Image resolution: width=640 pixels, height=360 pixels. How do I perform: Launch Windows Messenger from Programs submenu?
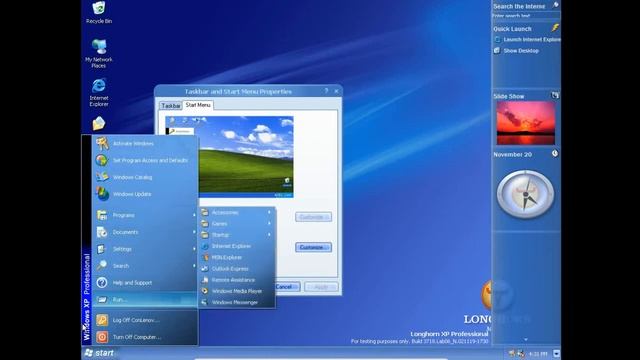236,302
